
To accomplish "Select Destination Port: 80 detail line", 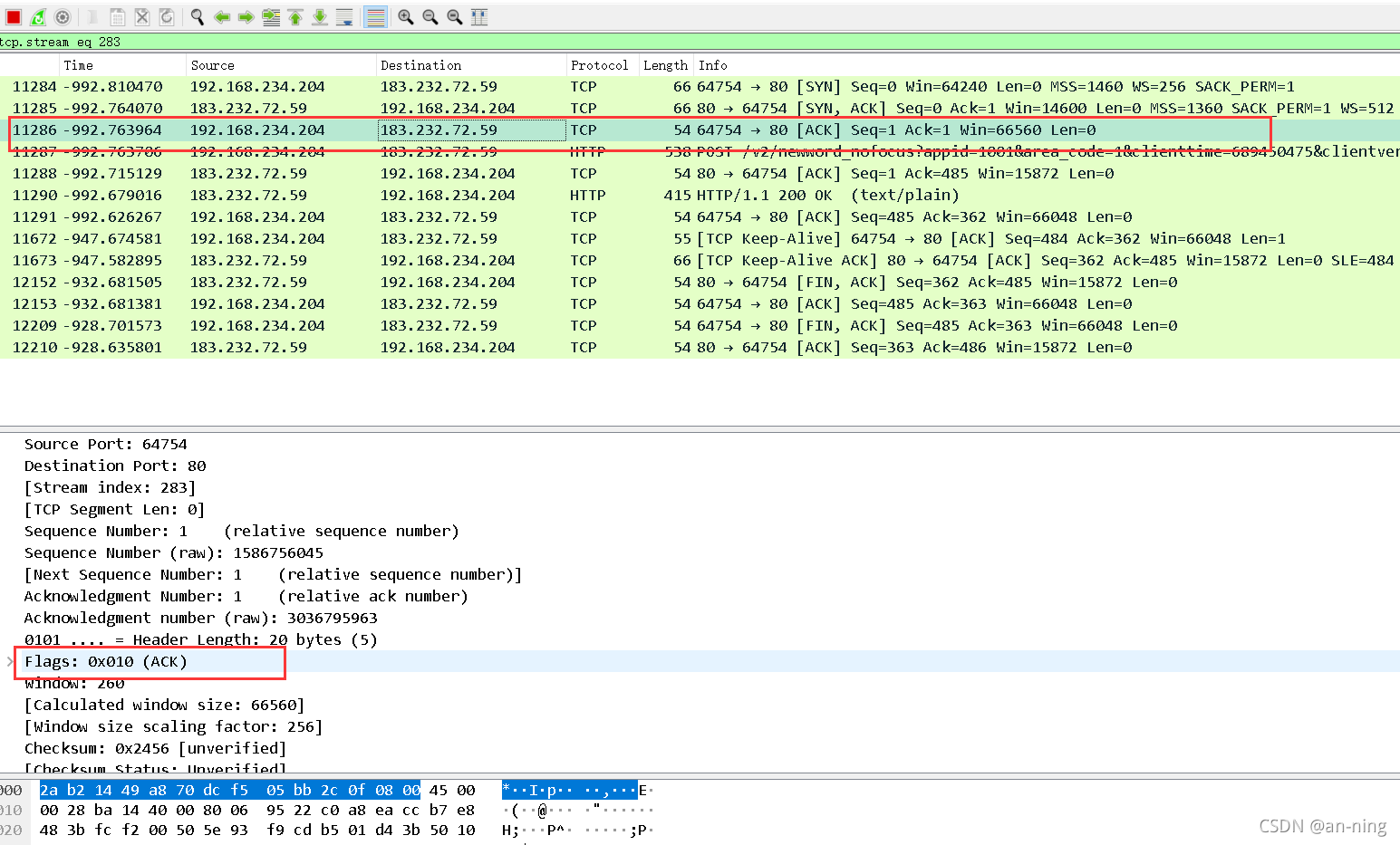I will point(115,466).
